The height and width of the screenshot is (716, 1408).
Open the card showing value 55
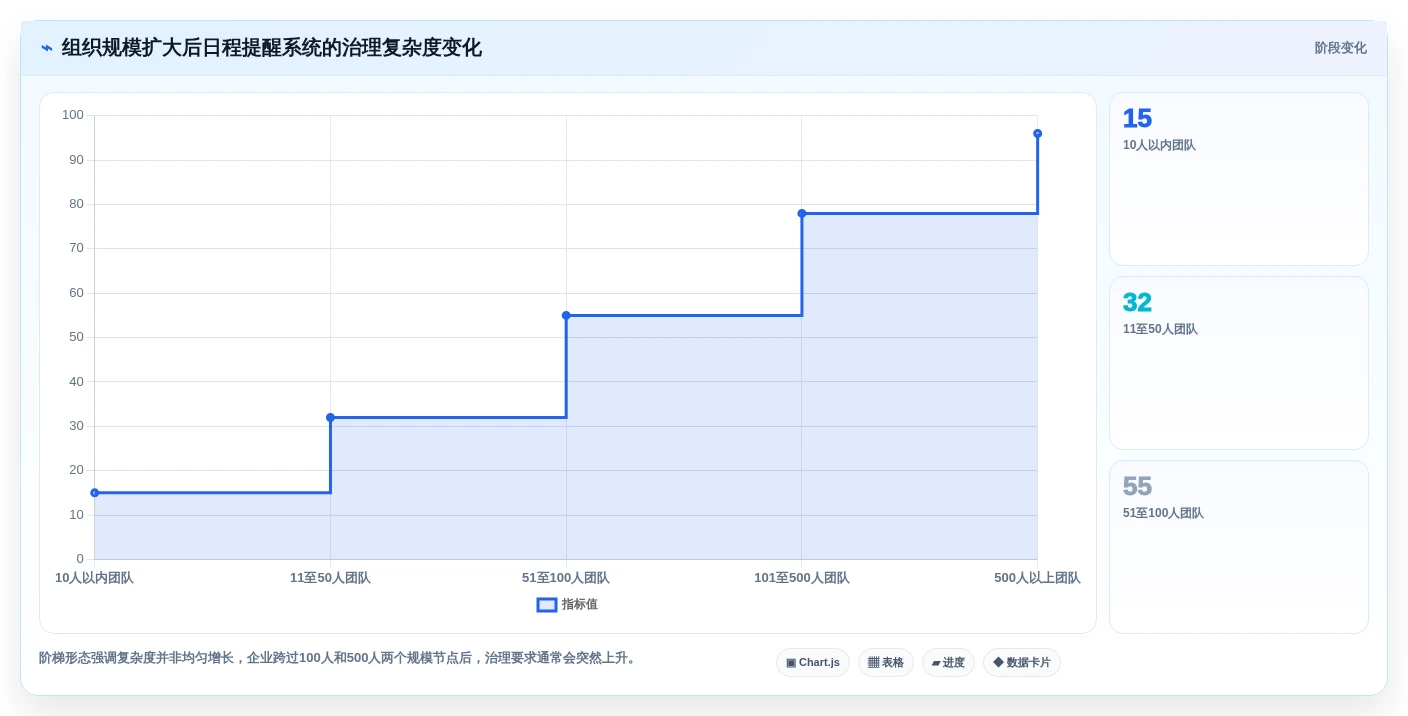pos(1239,547)
